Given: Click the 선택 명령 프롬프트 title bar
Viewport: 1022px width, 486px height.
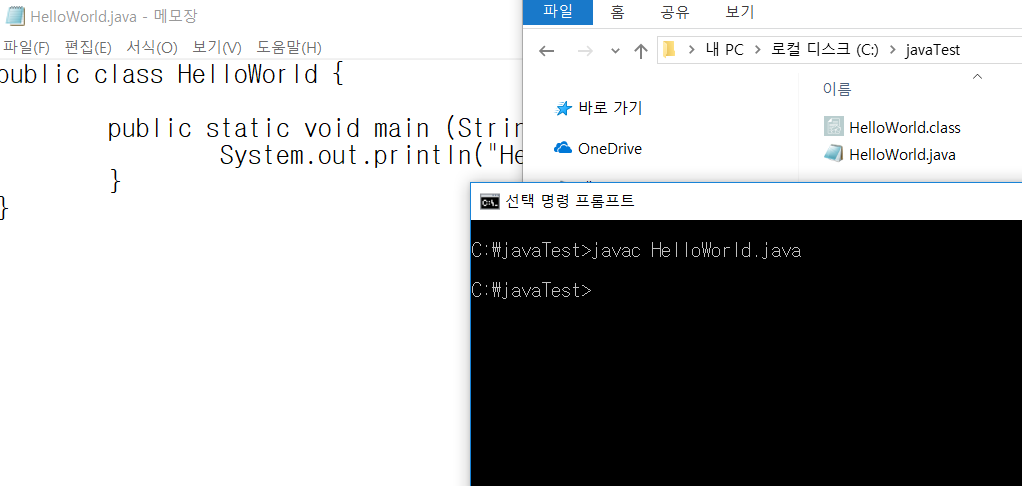Looking at the screenshot, I should click(570, 201).
